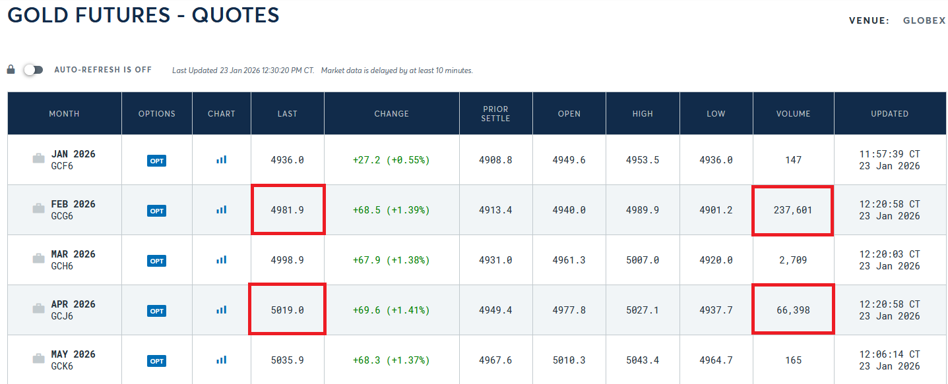Select JAN 2026 GCF6 contract
The image size is (948, 384).
[73, 159]
